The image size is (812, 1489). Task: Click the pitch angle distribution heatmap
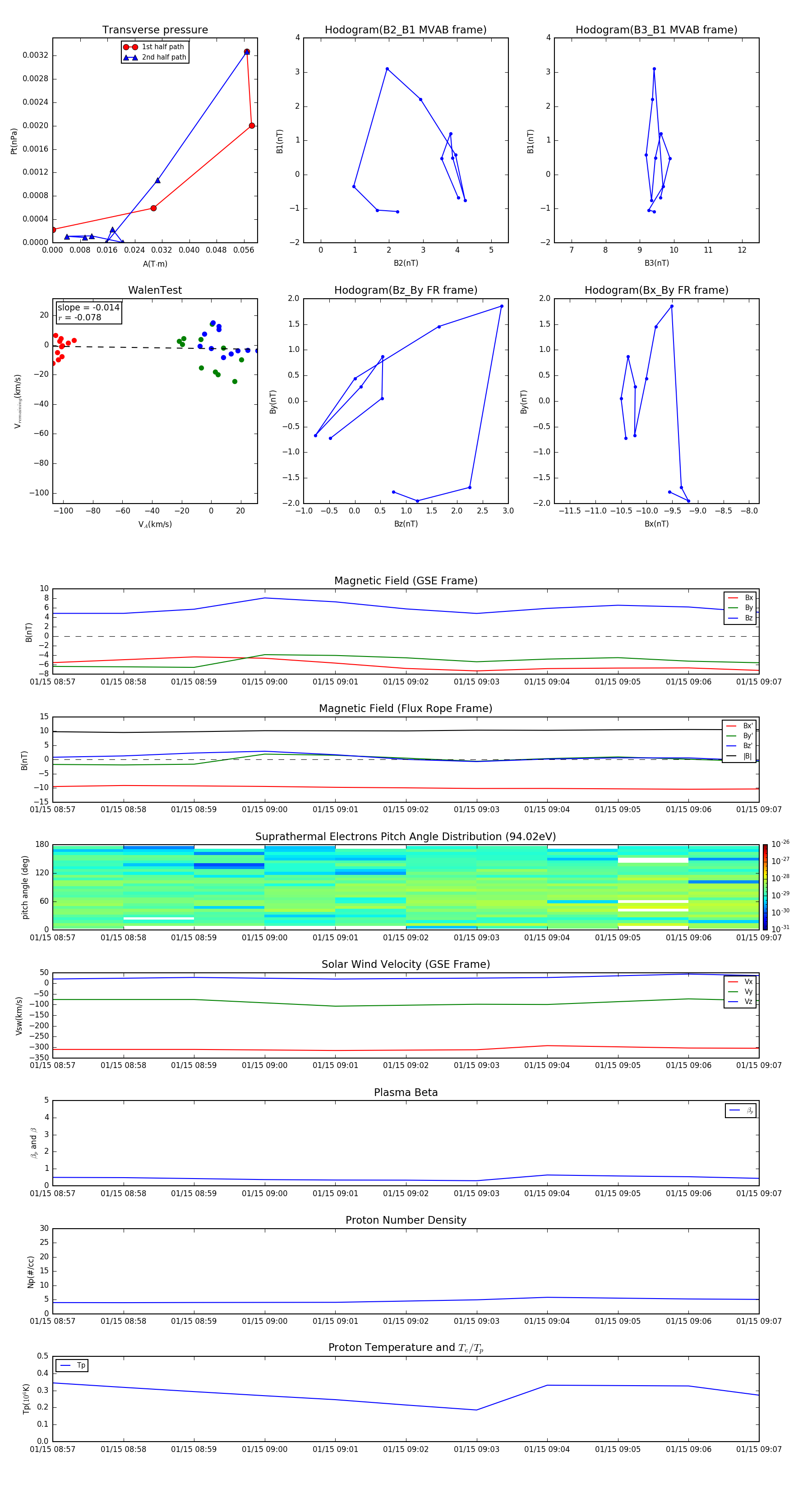[x=406, y=887]
